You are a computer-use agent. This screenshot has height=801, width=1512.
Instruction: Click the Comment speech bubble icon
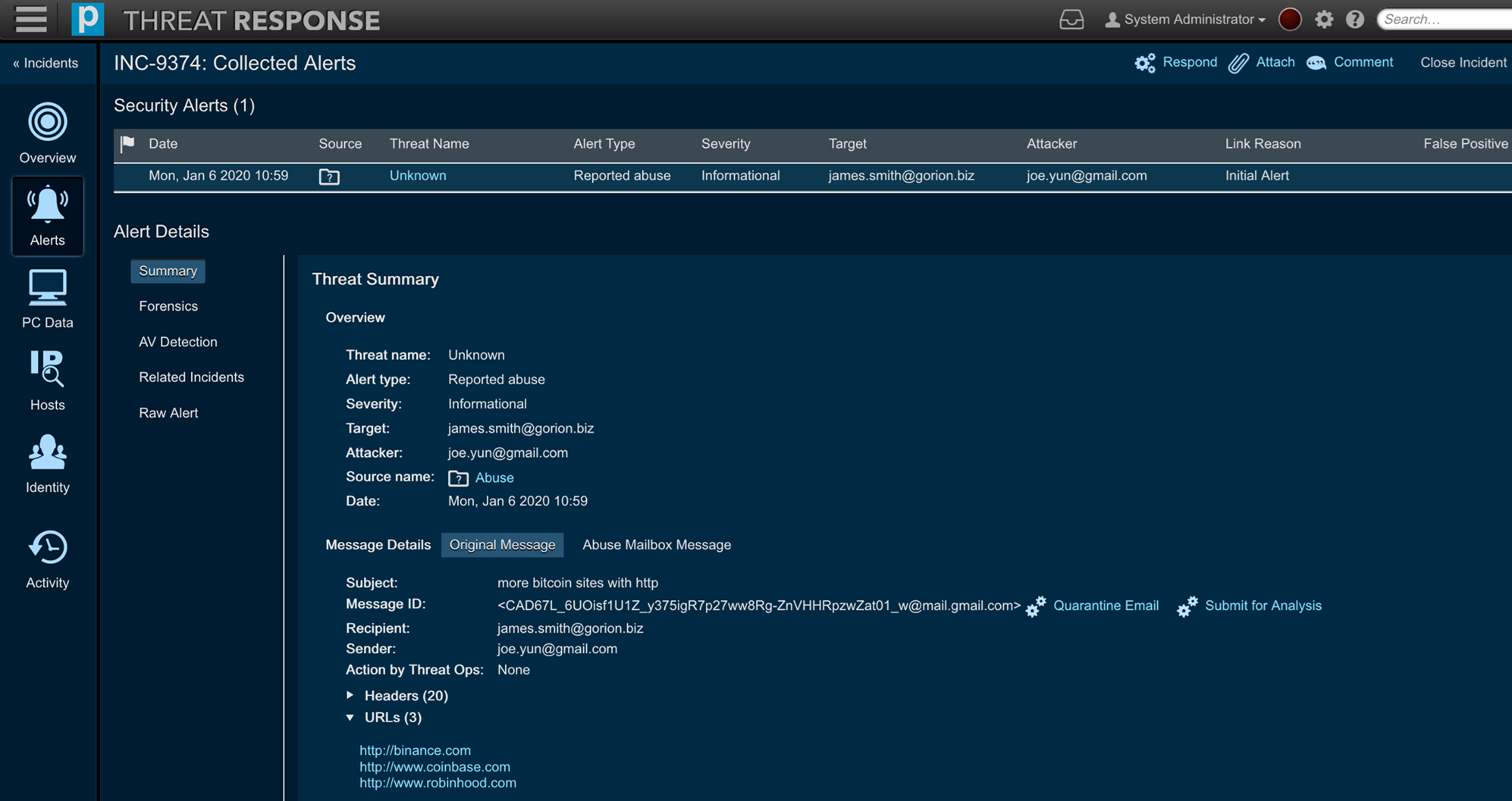(x=1316, y=63)
